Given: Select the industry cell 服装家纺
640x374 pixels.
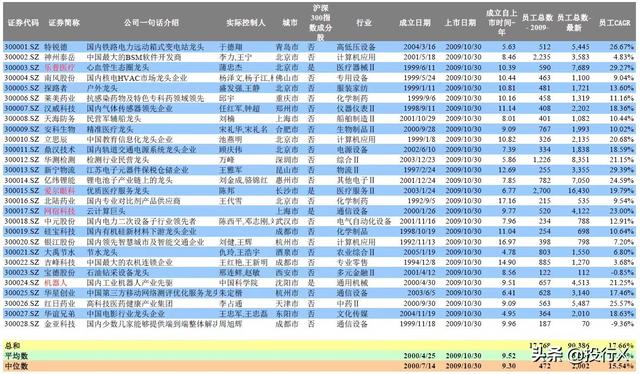Looking at the screenshot, I should 352,88.
